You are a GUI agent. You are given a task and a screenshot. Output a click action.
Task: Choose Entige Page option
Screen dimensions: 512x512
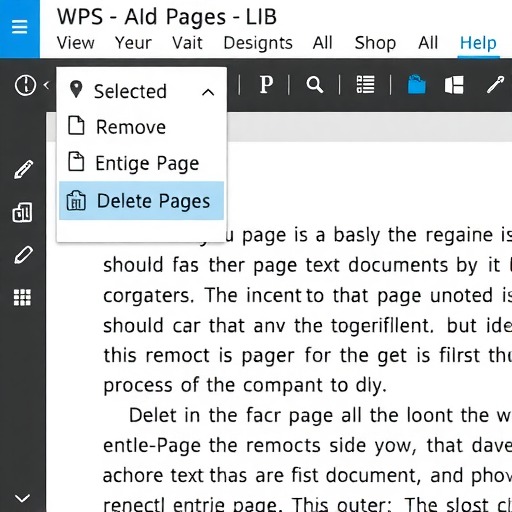pos(141,163)
